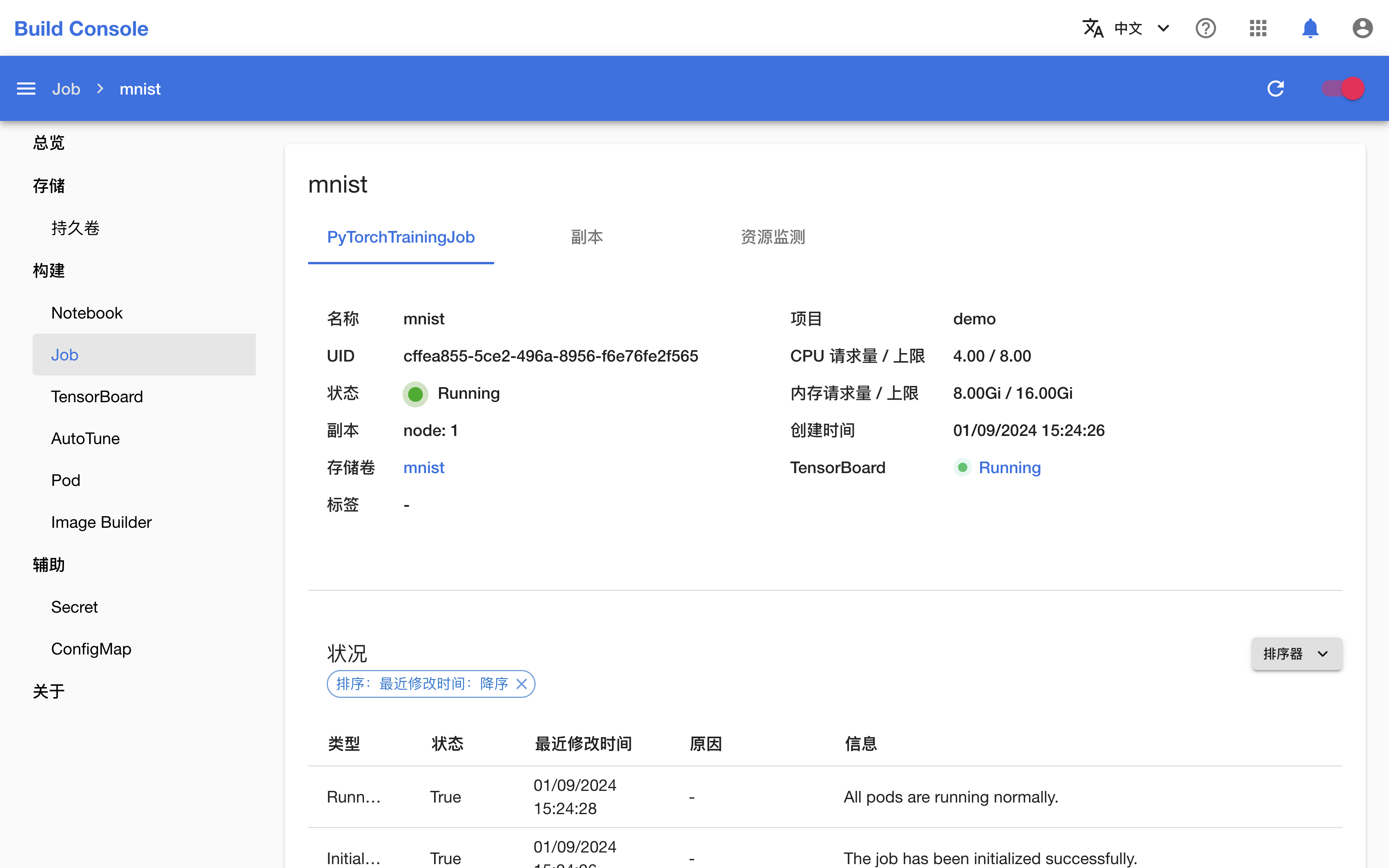This screenshot has width=1389, height=868.
Task: Select the PyTorchTrainingJob tab
Action: click(x=401, y=237)
